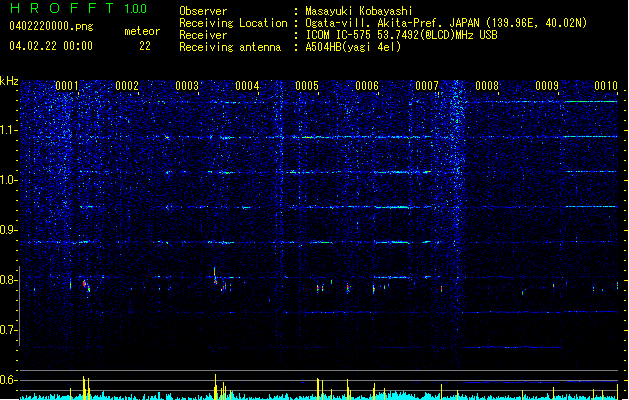The image size is (629, 400).
Task: Click the version number 1.0.0
Action: click(x=136, y=8)
